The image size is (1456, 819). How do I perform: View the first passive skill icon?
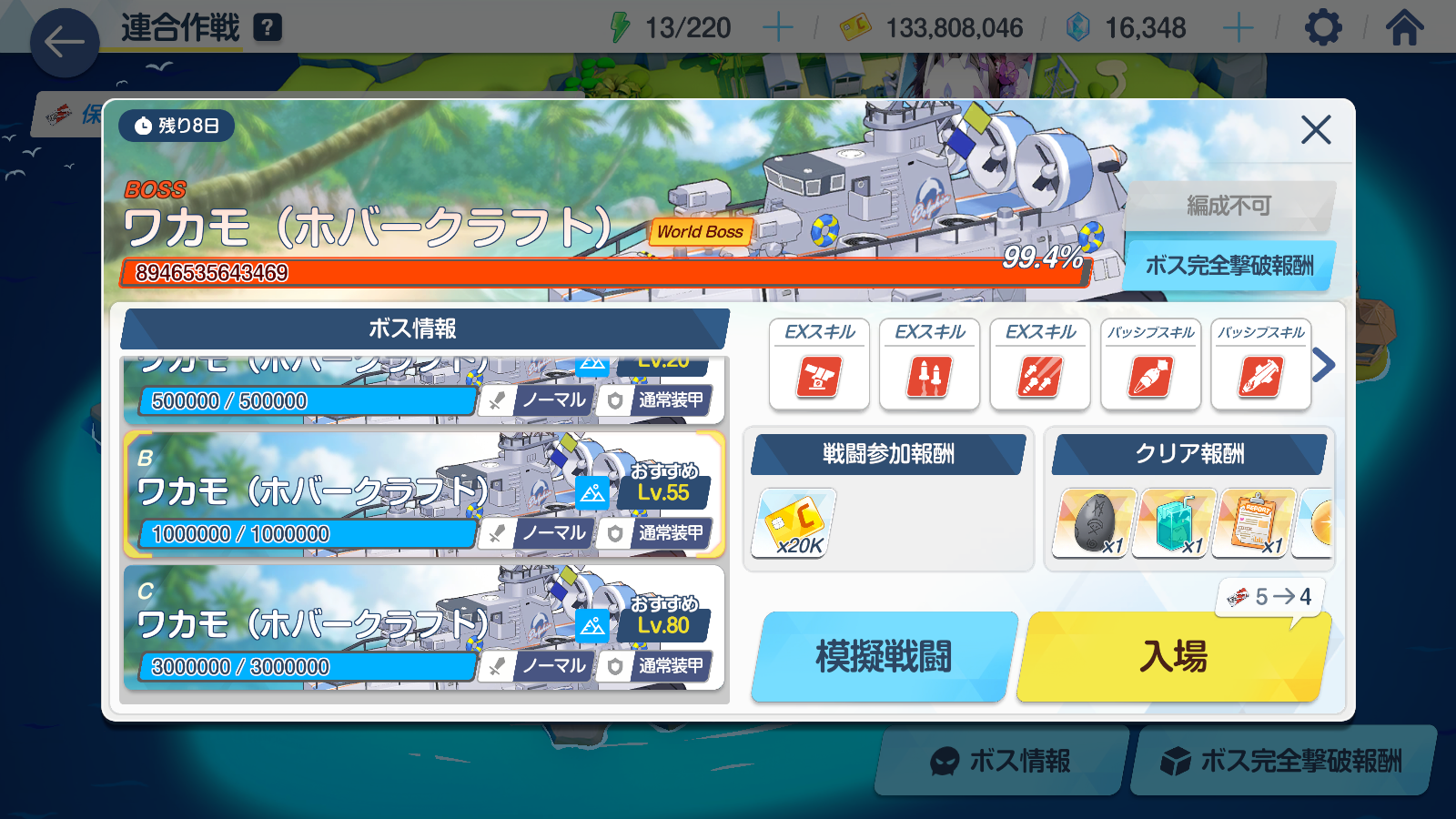pos(1150,364)
